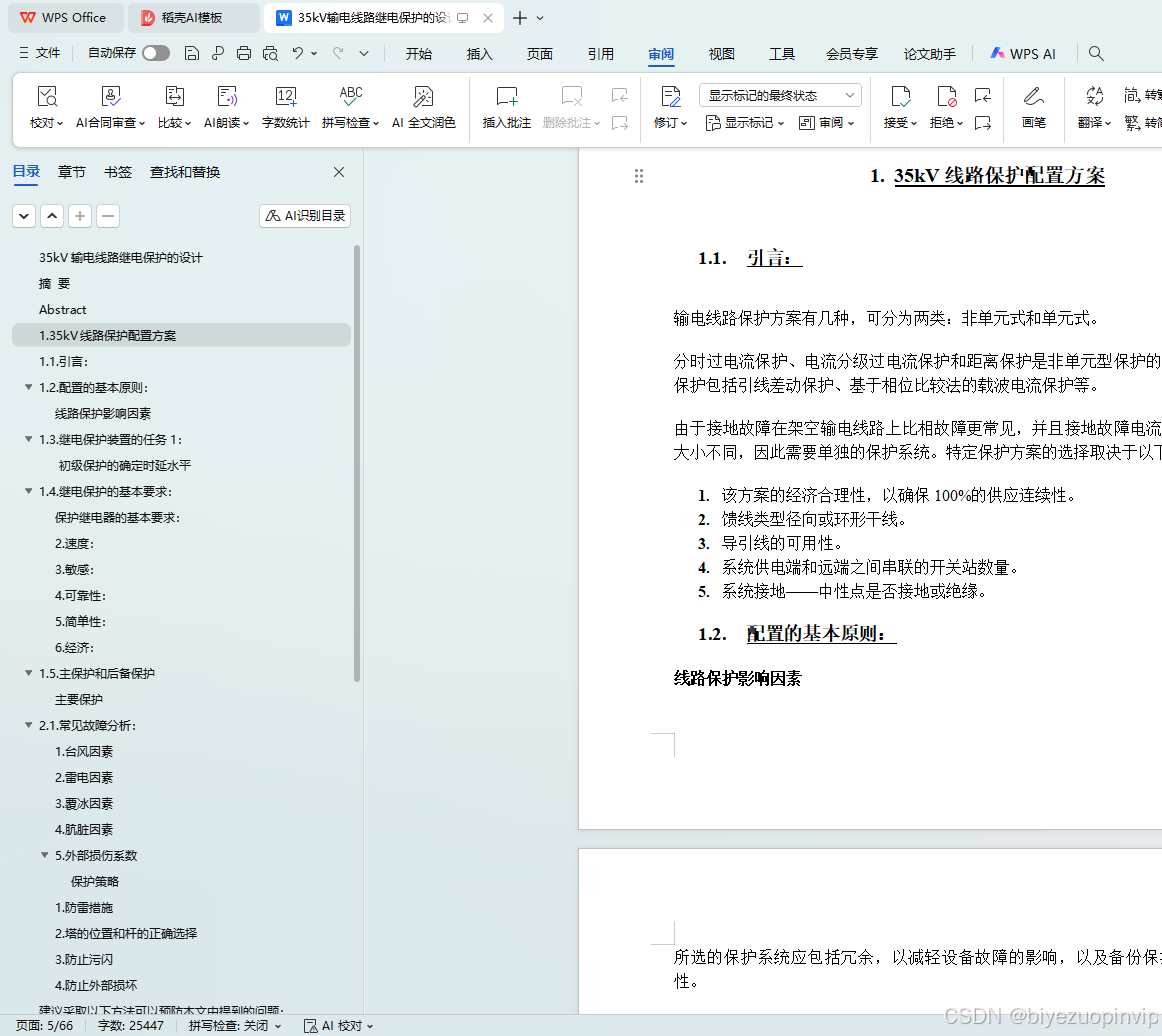Open the 拼写检查: 关闭 status dropdown
The image size is (1162, 1036).
pos(236,1026)
